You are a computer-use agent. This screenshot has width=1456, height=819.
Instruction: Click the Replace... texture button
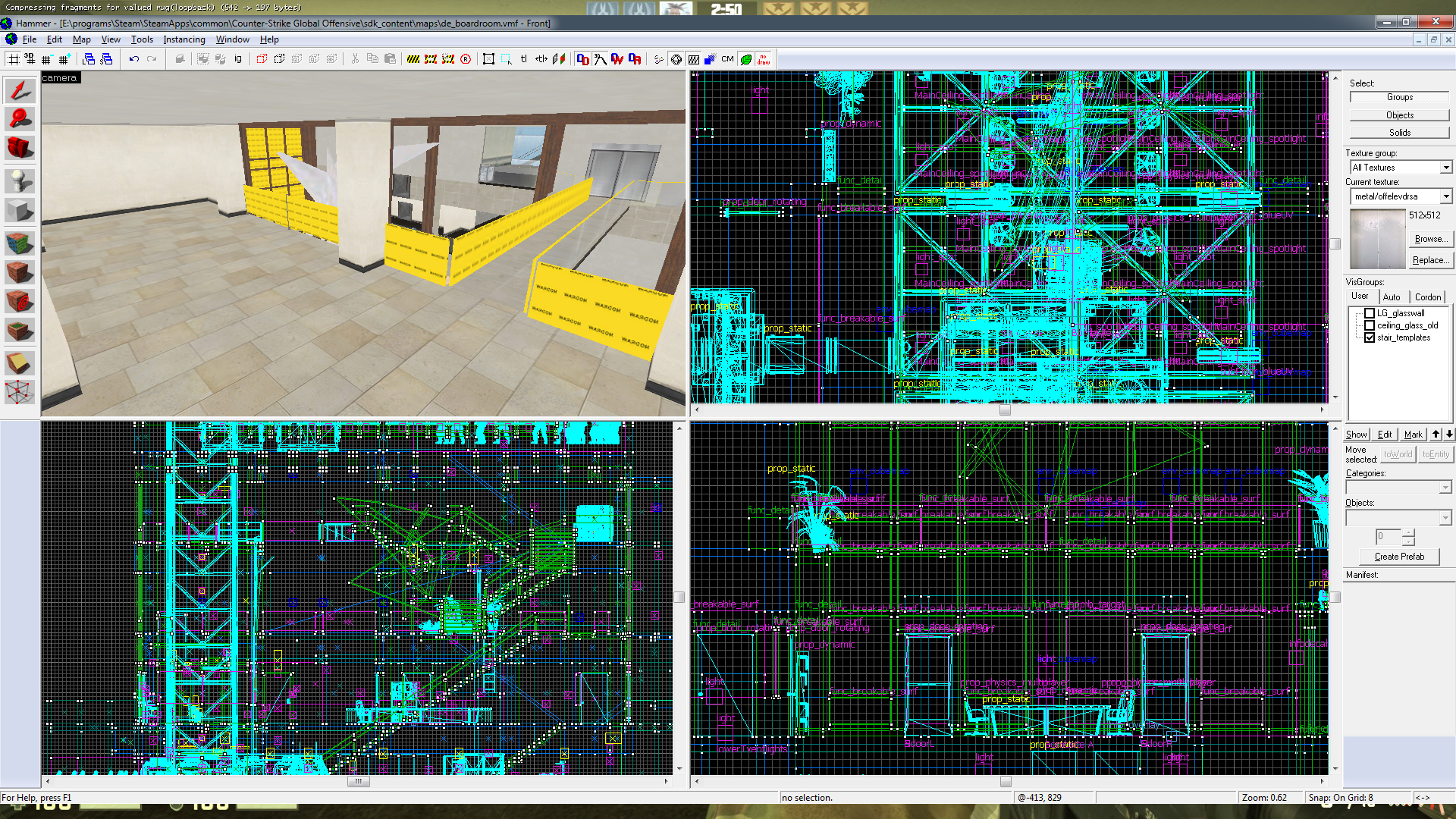pyautogui.click(x=1430, y=260)
